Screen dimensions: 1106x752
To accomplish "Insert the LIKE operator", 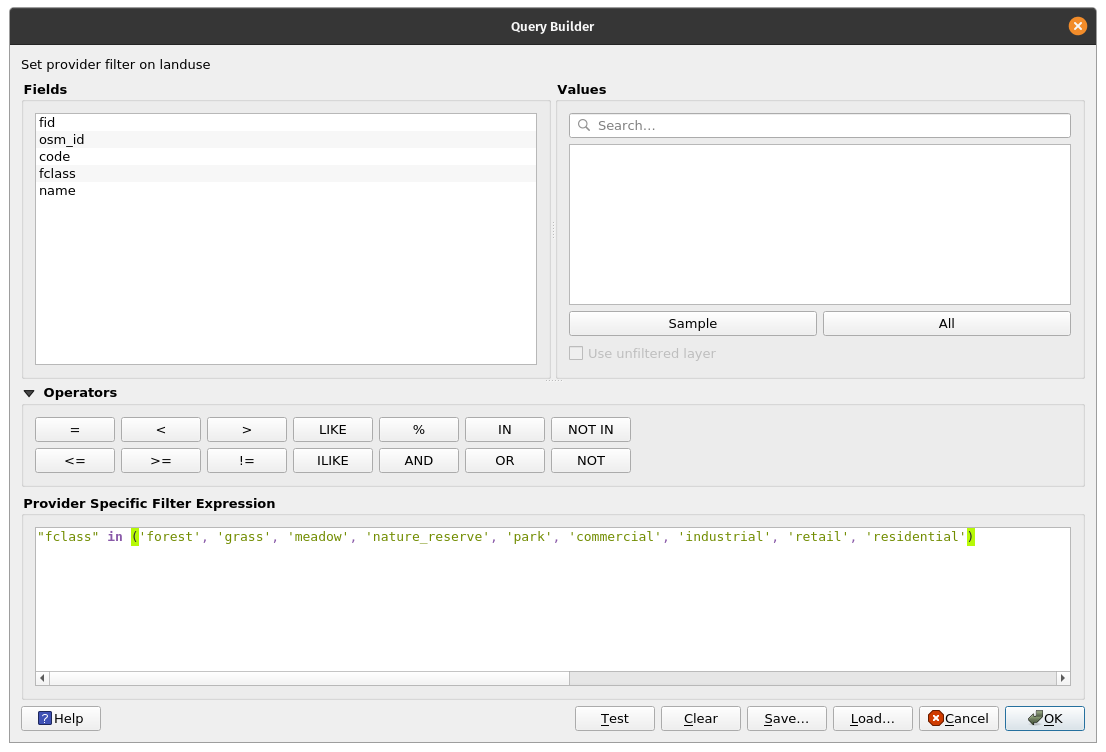I will click(x=332, y=429).
